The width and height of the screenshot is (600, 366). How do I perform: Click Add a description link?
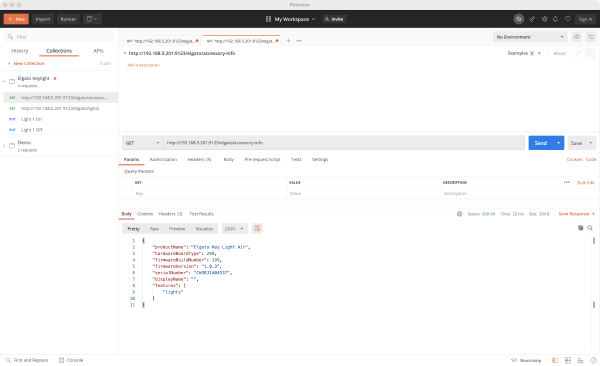coord(143,65)
